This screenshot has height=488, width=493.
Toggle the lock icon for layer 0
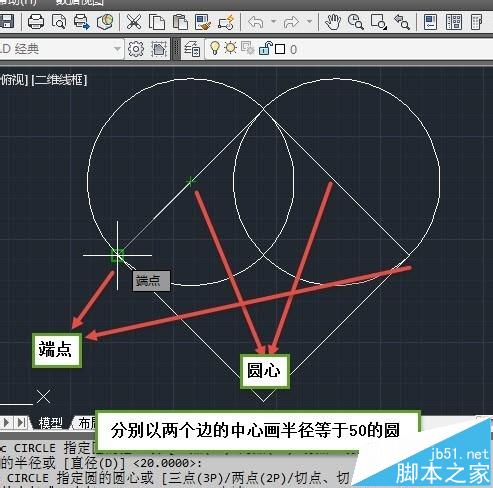(x=266, y=48)
